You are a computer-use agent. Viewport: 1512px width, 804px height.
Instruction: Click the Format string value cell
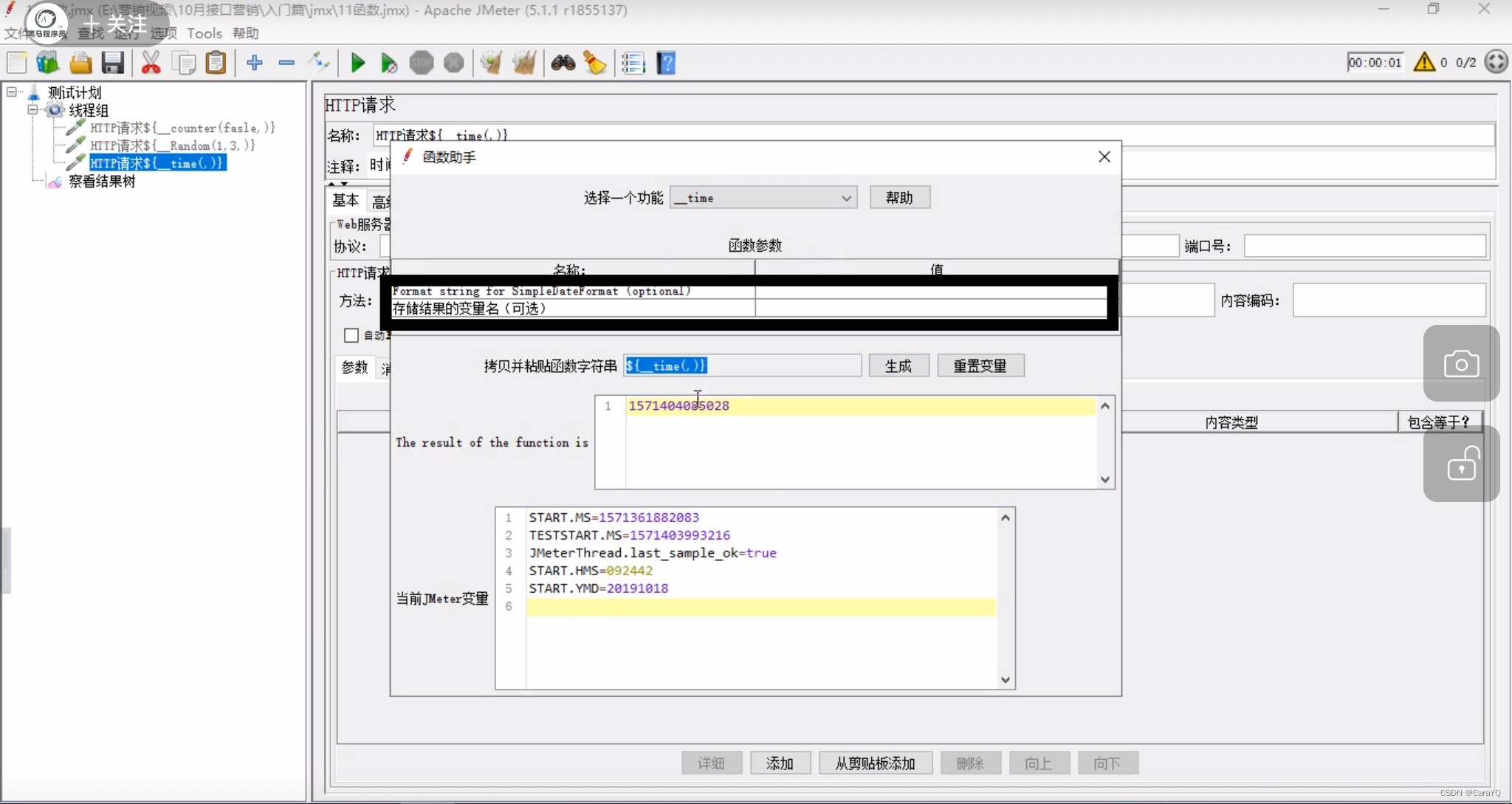point(931,291)
